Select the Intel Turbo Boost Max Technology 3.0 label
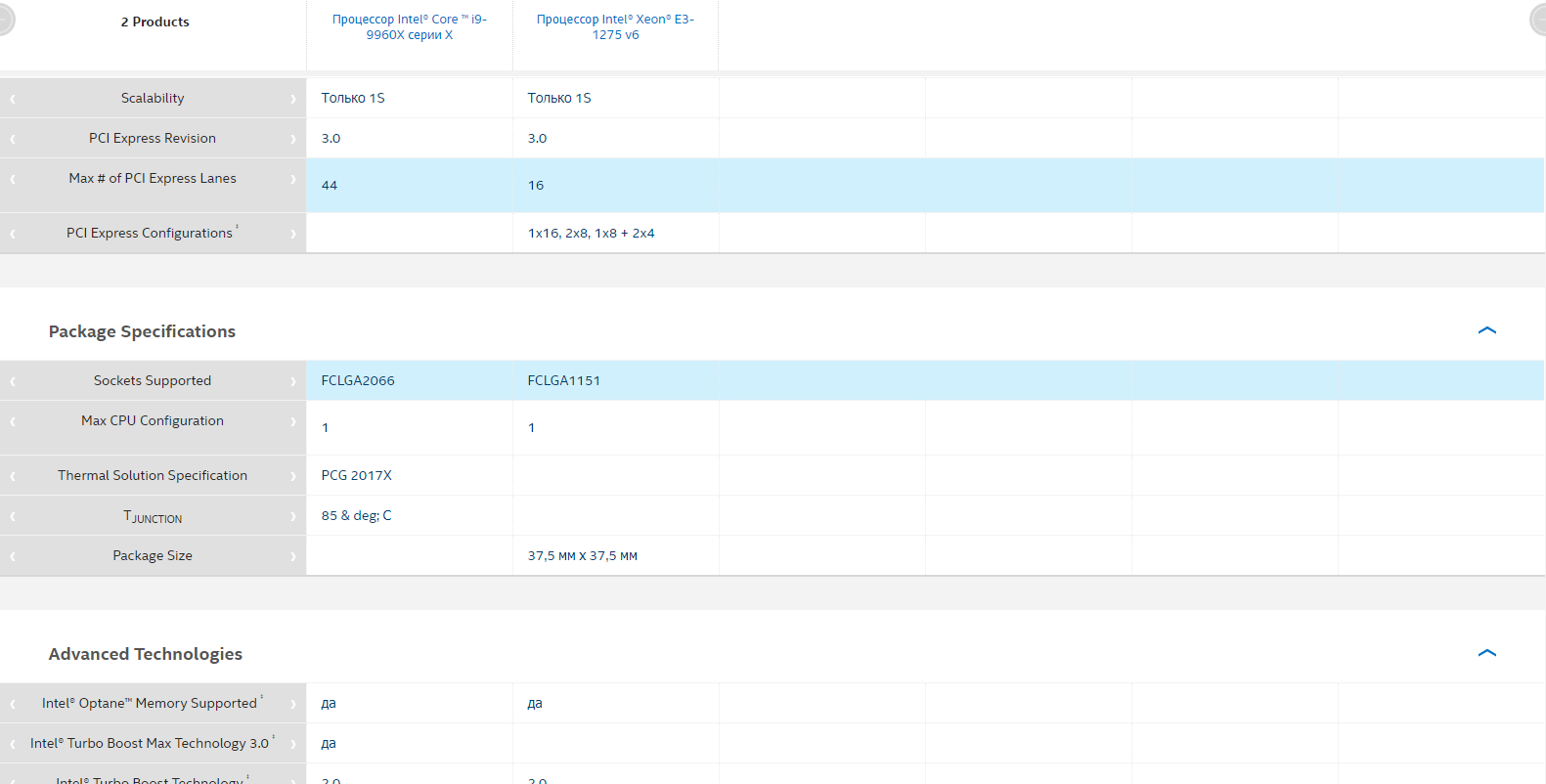 click(150, 743)
